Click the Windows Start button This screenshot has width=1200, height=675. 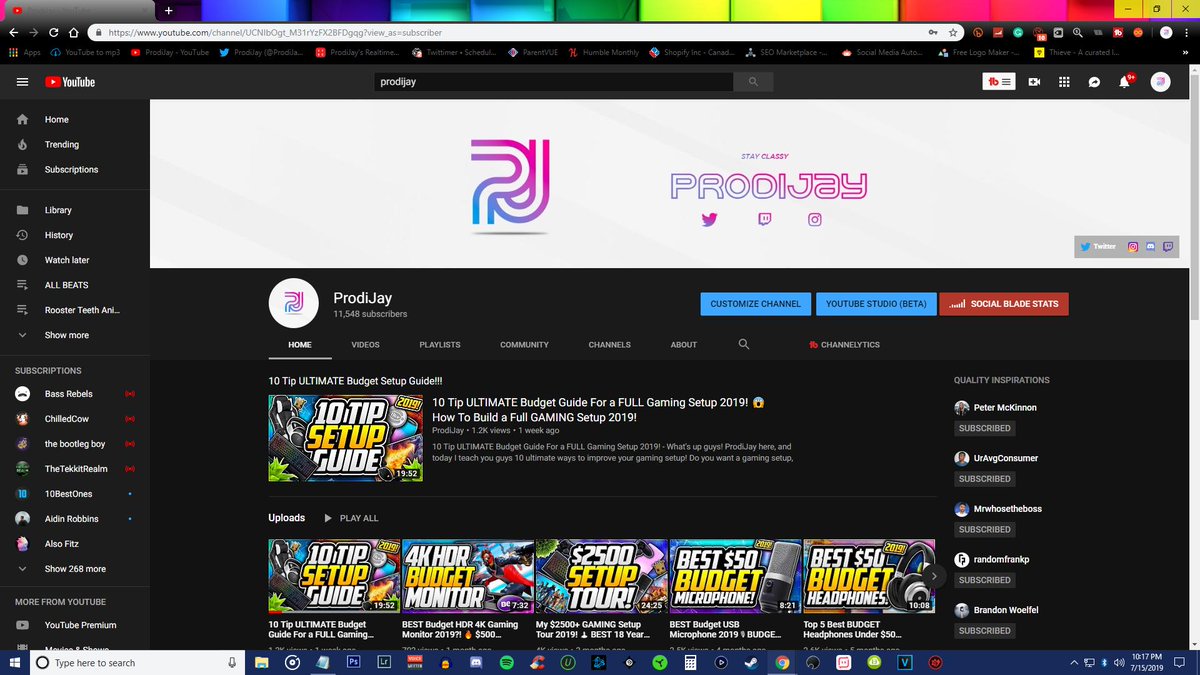16,662
